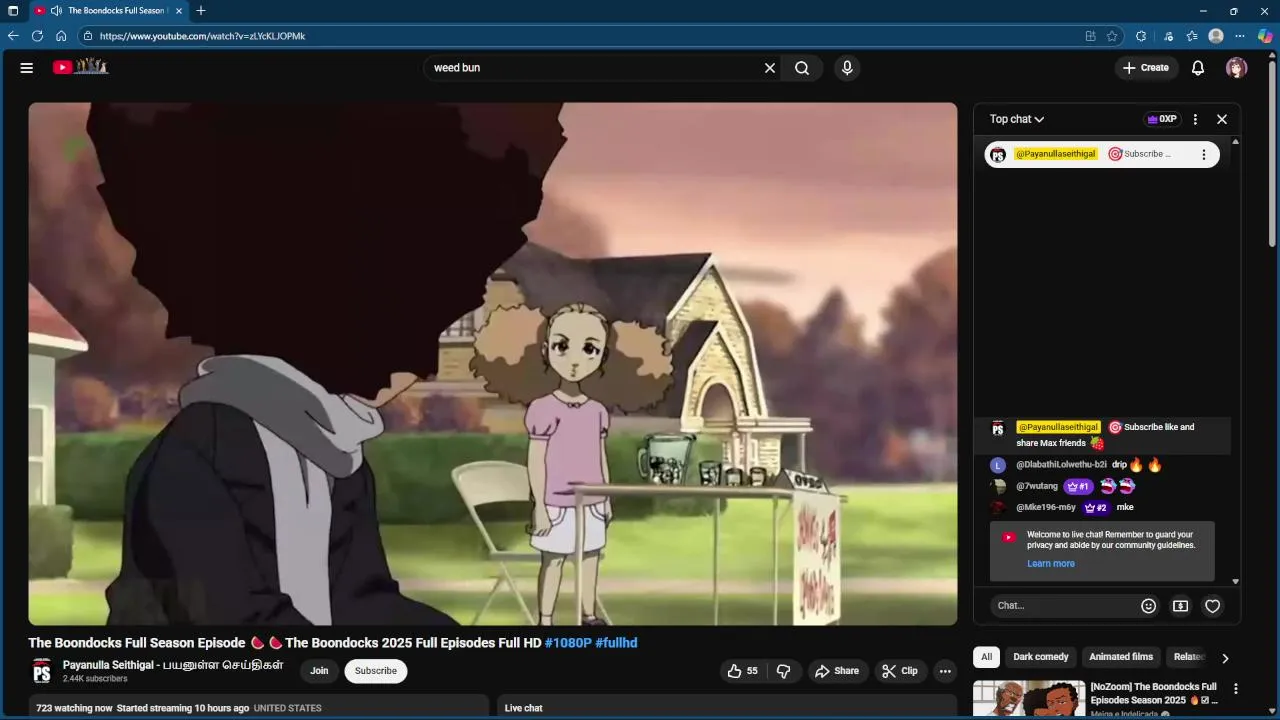Open Edge settings and more menu
This screenshot has width=1280, height=720.
[x=1240, y=36]
